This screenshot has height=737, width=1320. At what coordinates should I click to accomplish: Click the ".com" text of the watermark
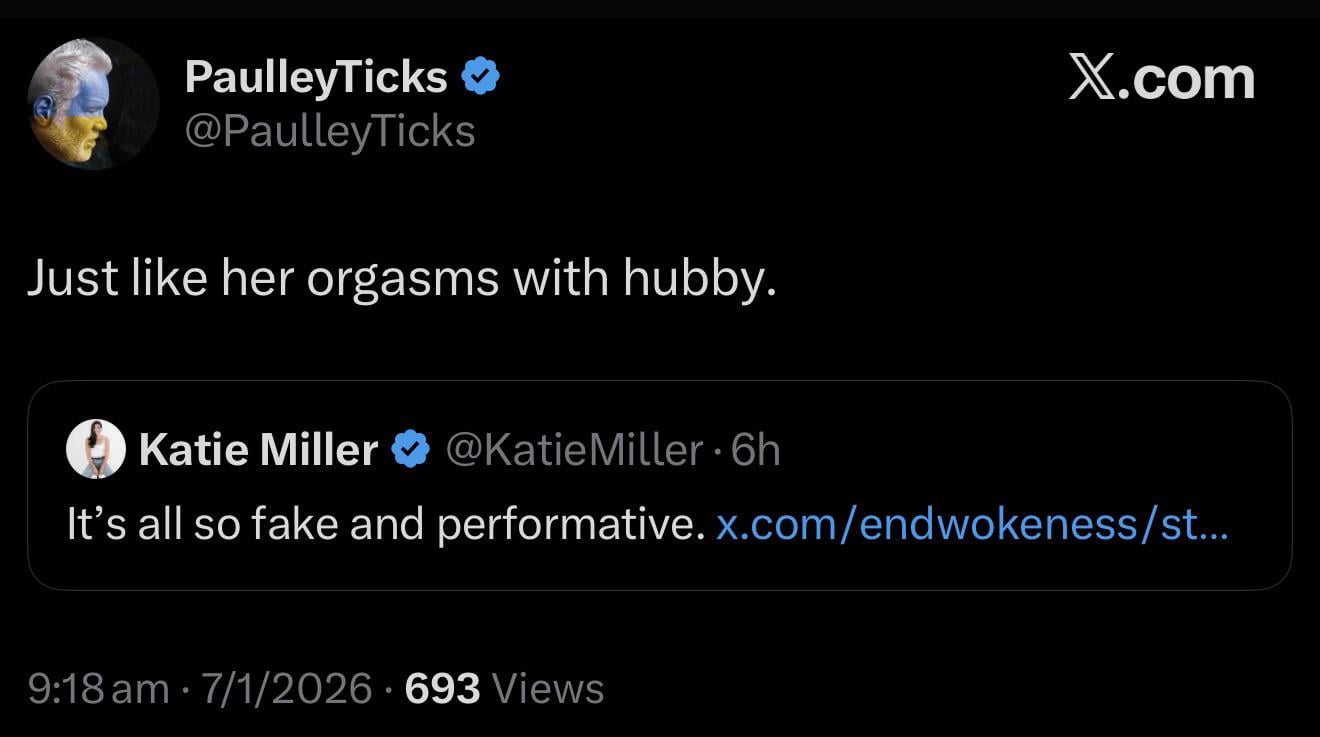tap(1190, 80)
